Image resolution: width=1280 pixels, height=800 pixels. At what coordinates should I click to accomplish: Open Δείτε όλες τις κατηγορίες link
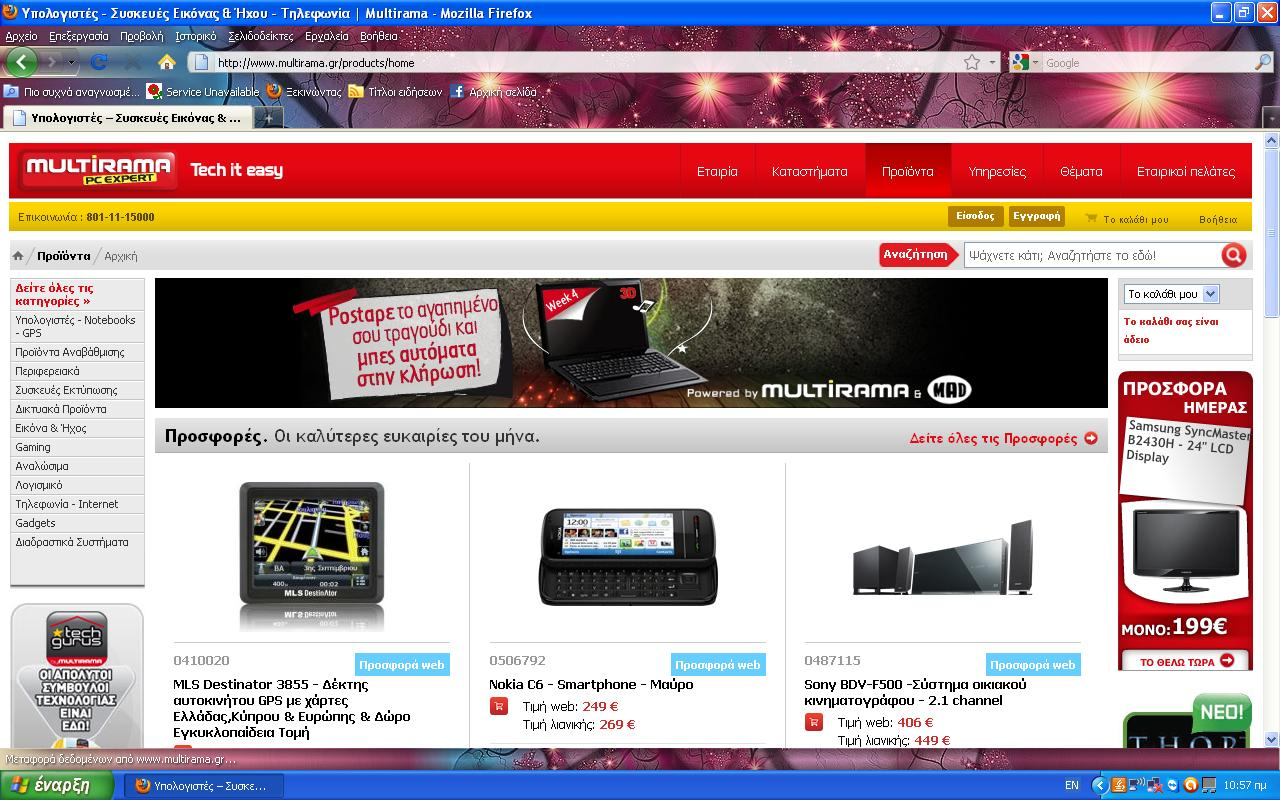(55, 294)
